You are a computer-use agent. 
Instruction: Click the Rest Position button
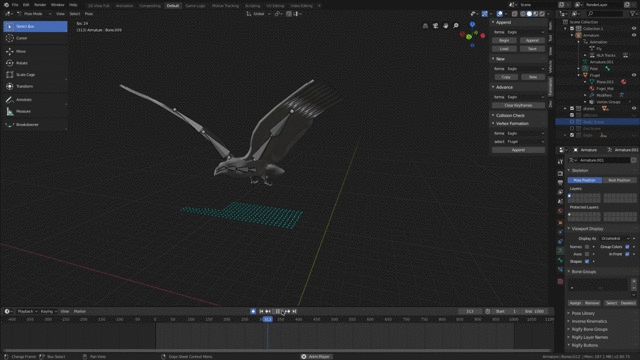619,180
